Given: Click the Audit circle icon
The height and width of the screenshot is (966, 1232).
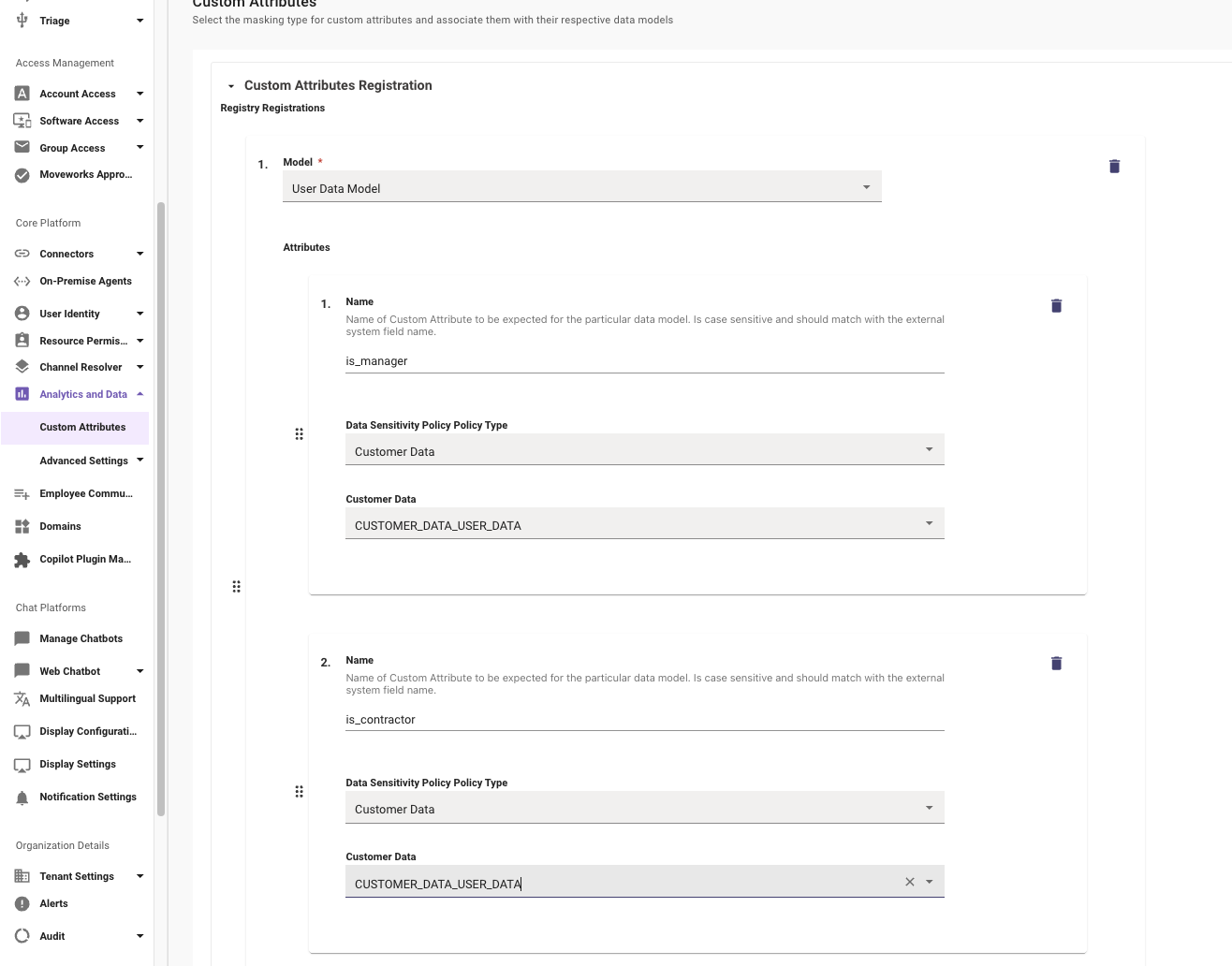Looking at the screenshot, I should click(22, 936).
